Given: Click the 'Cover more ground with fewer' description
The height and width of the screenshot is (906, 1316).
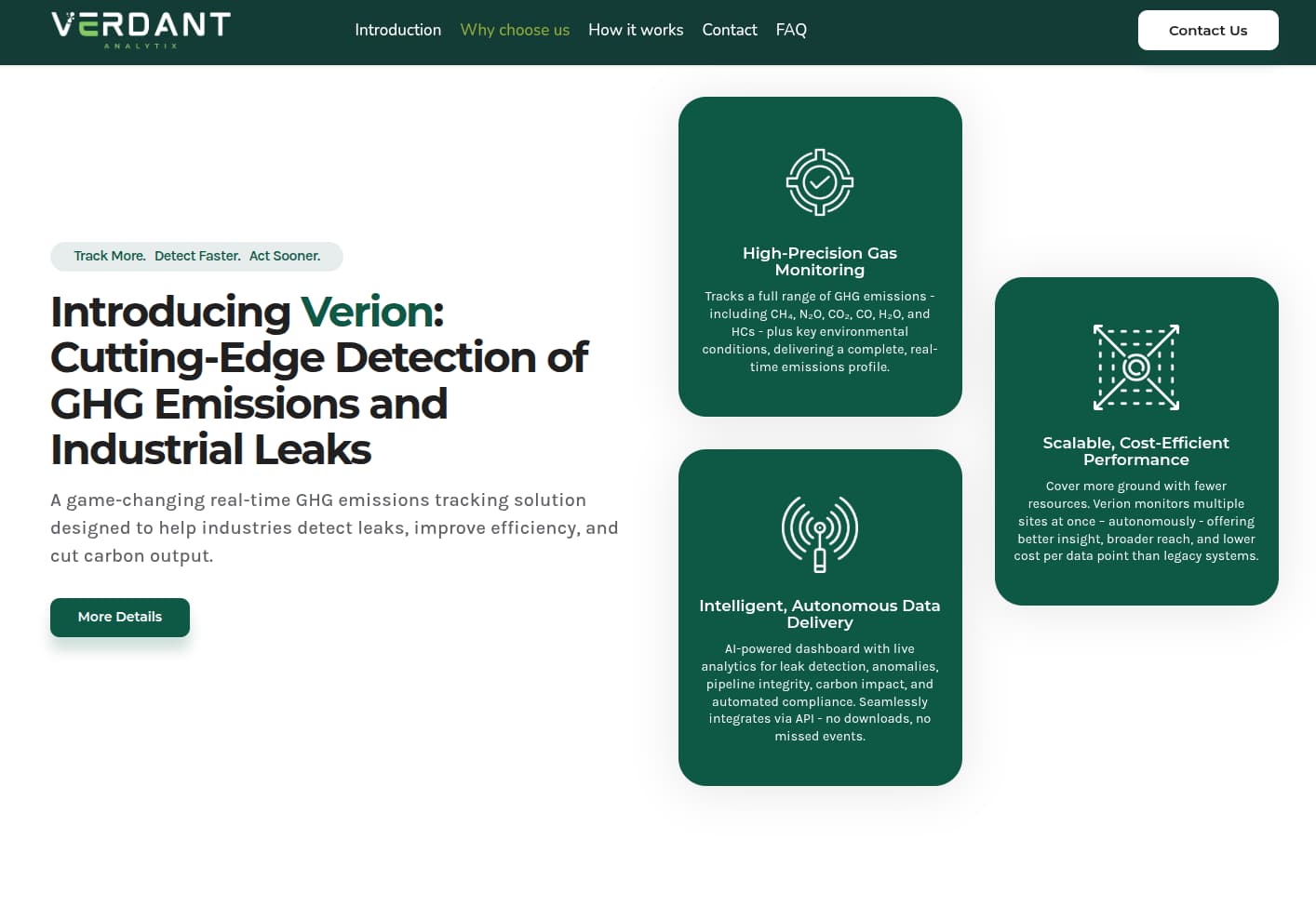Looking at the screenshot, I should pyautogui.click(x=1136, y=521).
